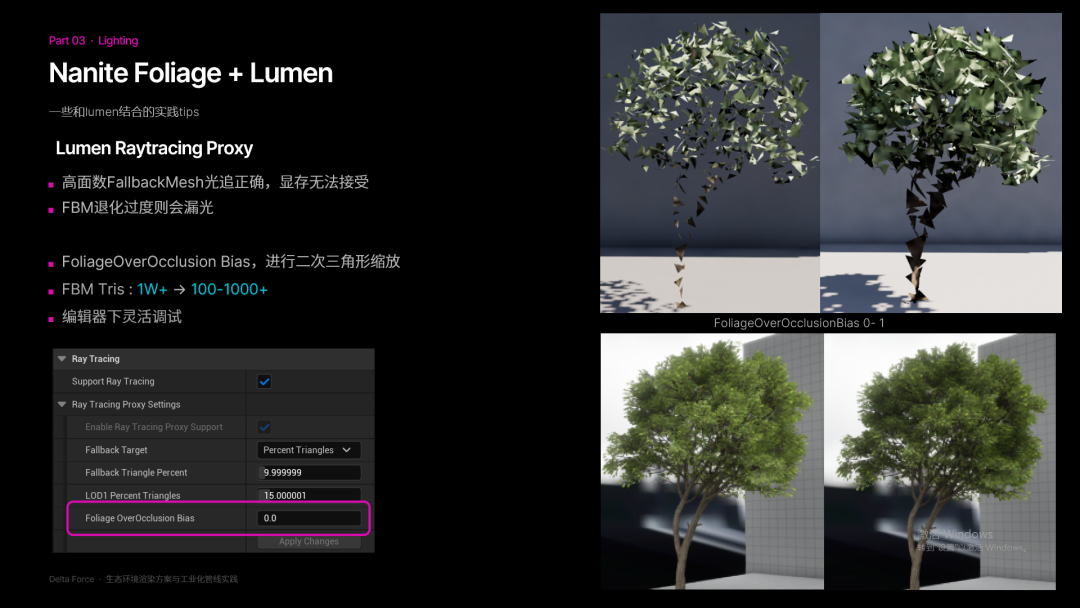
Task: Collapse Ray Tracing Proxy Settings group
Action: click(62, 404)
